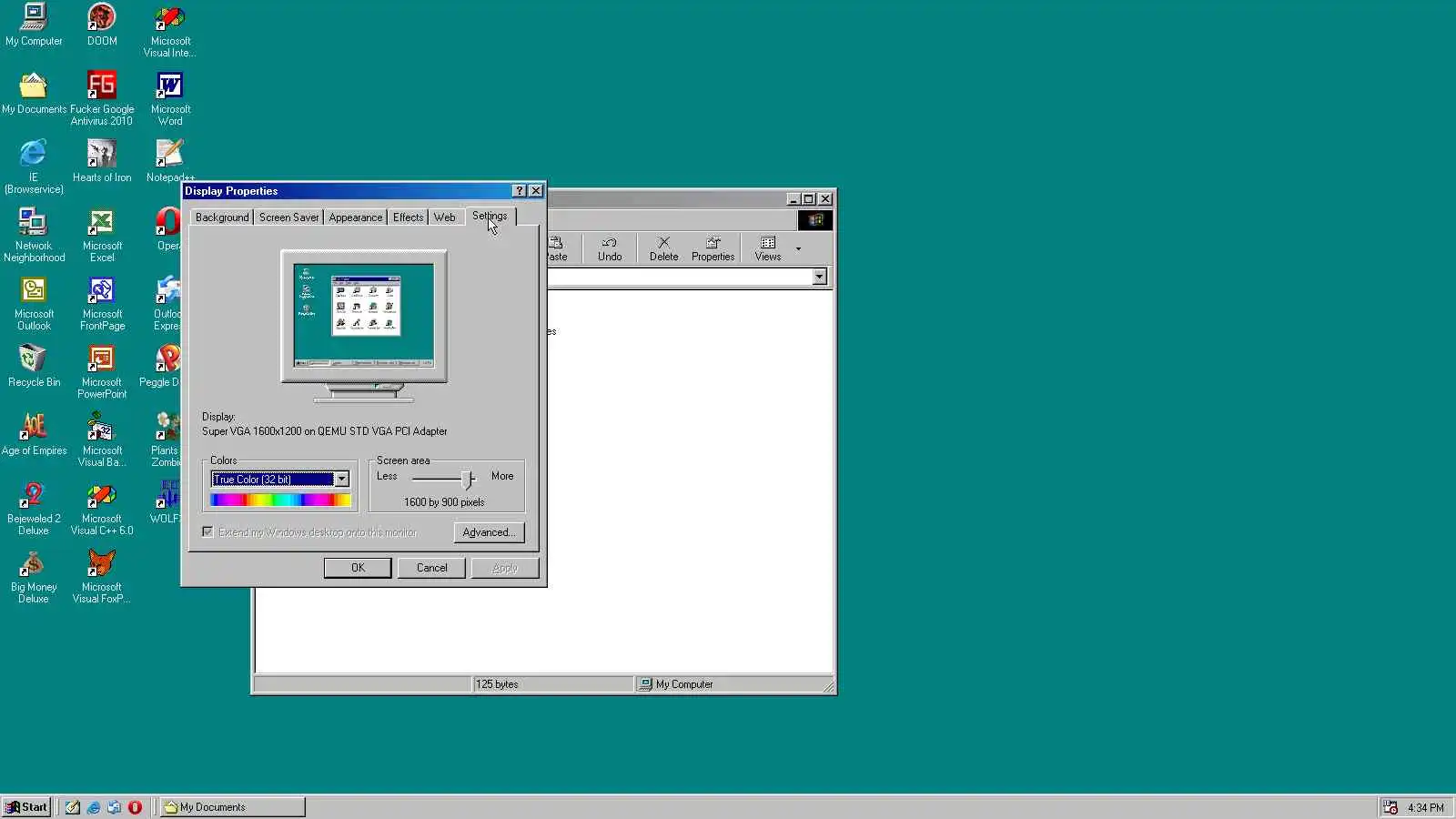Select the Microsoft Visual C++ 6.0 shortcut
The image size is (1456, 819).
coord(102,509)
